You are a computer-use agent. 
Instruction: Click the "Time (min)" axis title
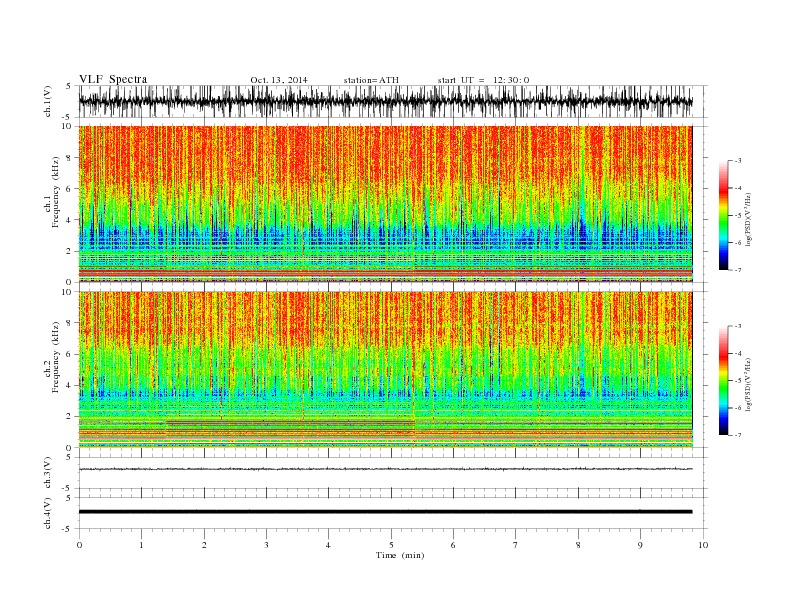pos(400,555)
